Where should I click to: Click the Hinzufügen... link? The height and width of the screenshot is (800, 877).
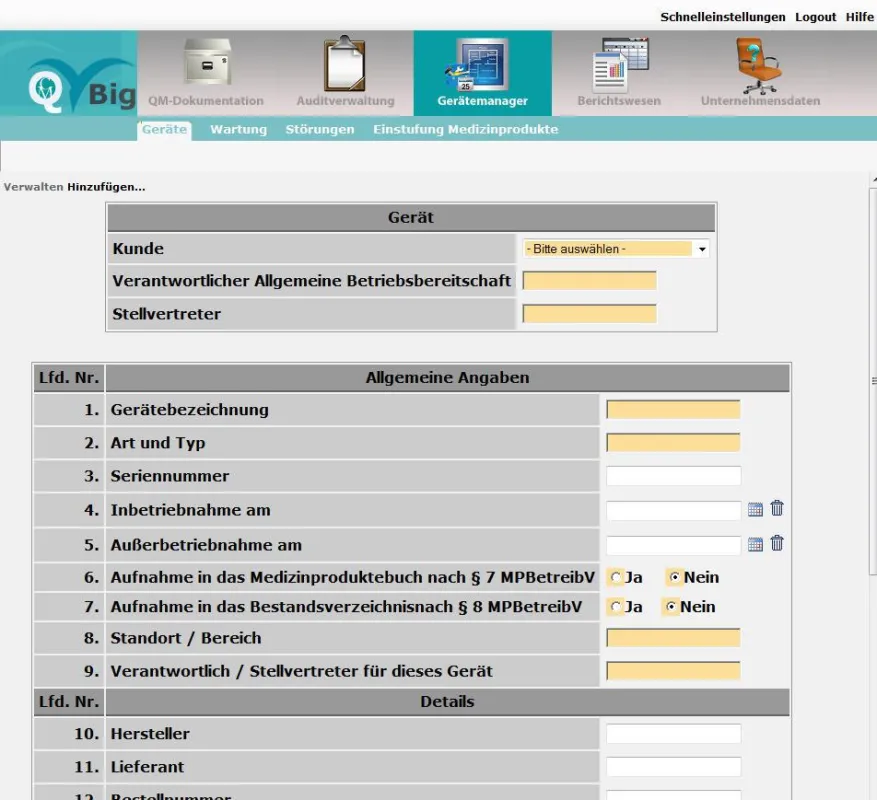pos(106,187)
